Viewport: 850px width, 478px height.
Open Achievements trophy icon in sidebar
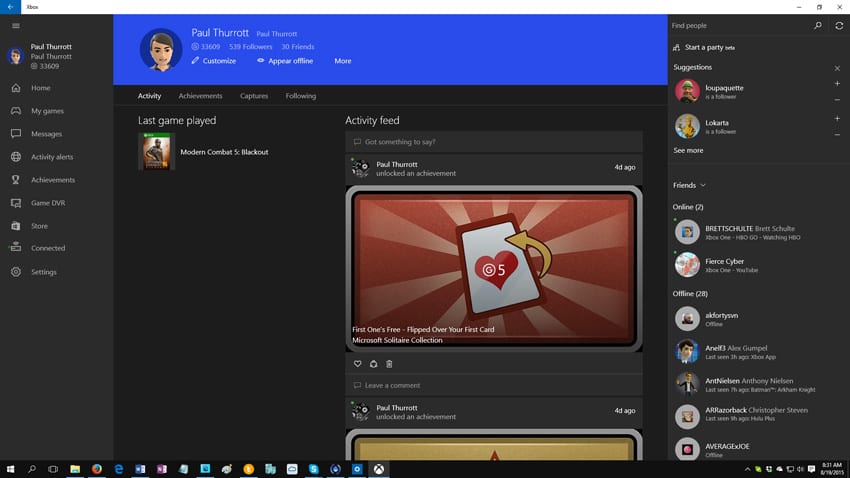click(x=16, y=179)
